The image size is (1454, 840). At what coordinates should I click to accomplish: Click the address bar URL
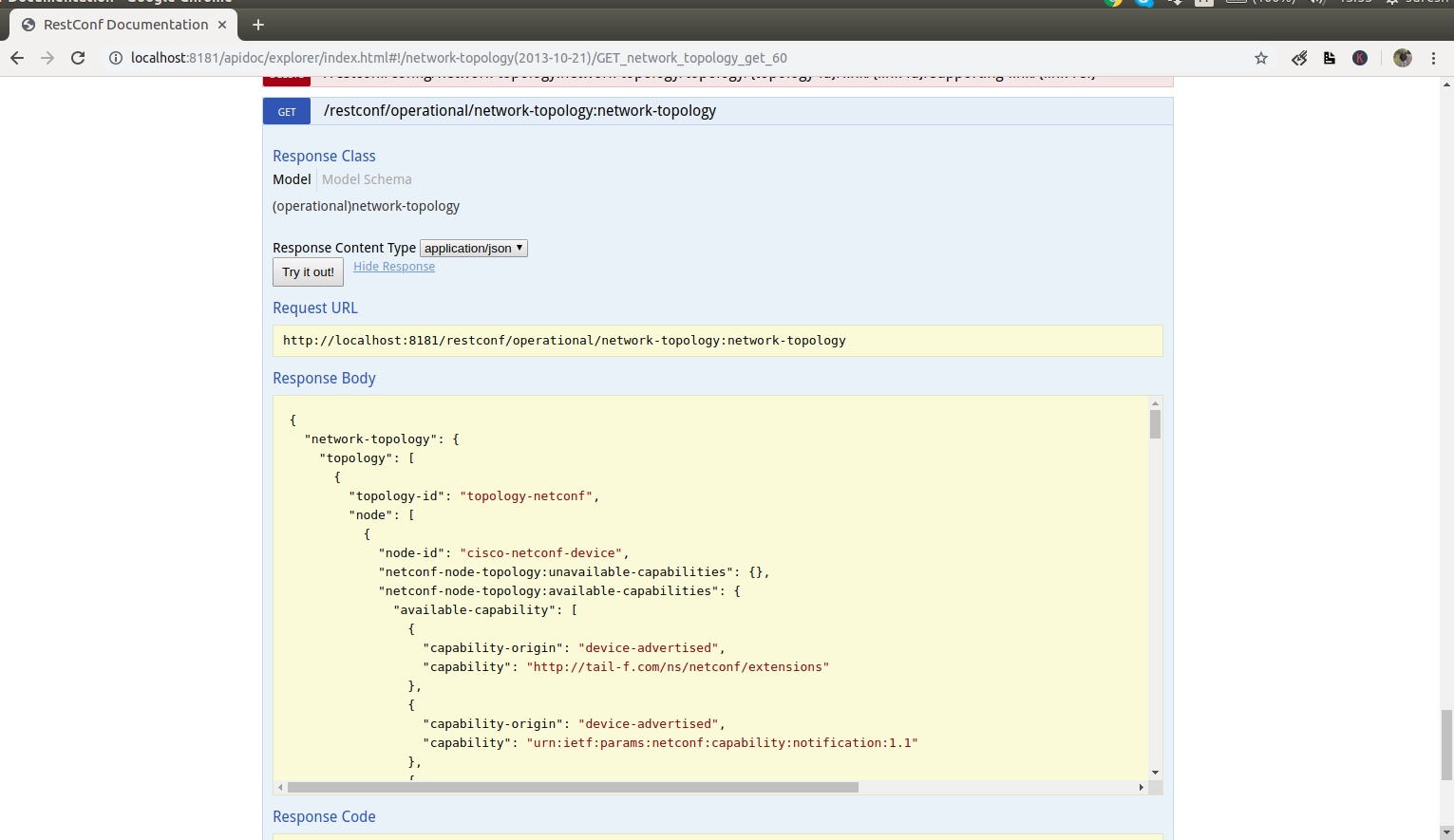pyautogui.click(x=459, y=58)
